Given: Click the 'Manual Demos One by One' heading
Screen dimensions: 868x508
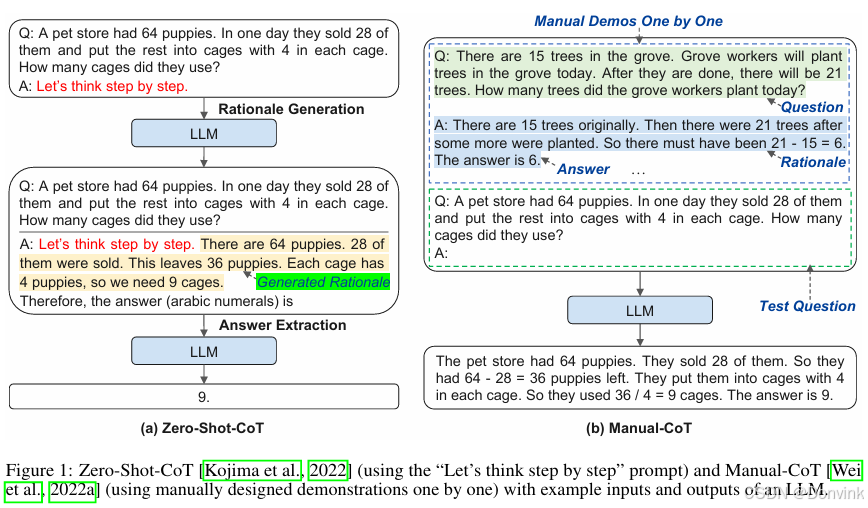Looking at the screenshot, I should (628, 21).
